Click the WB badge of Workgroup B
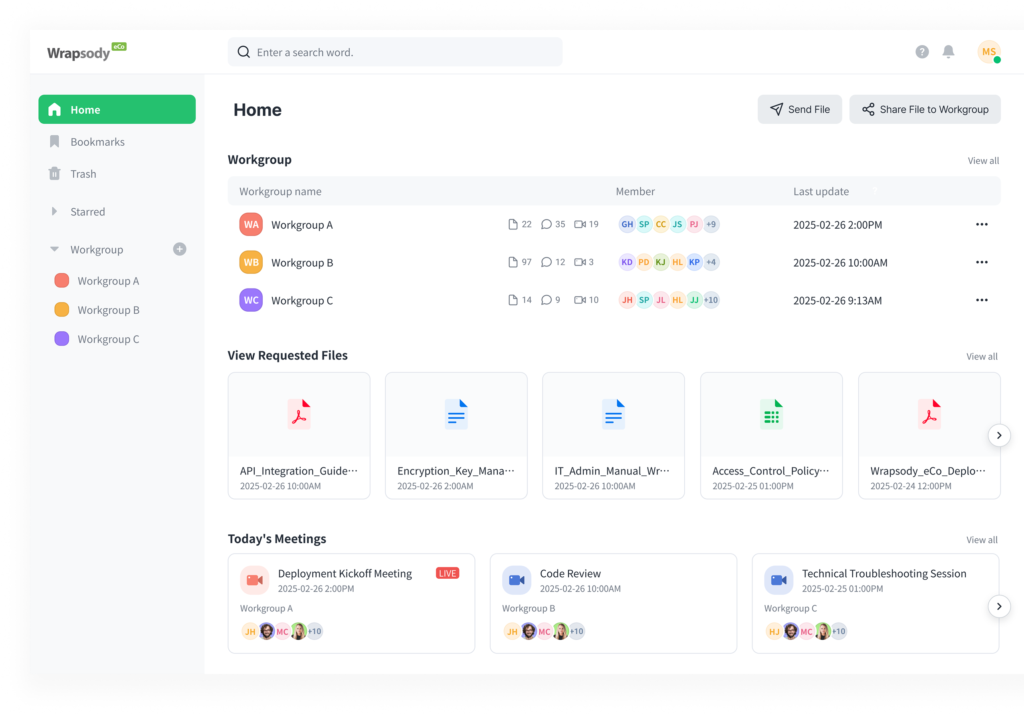The height and width of the screenshot is (716, 1024). click(251, 262)
